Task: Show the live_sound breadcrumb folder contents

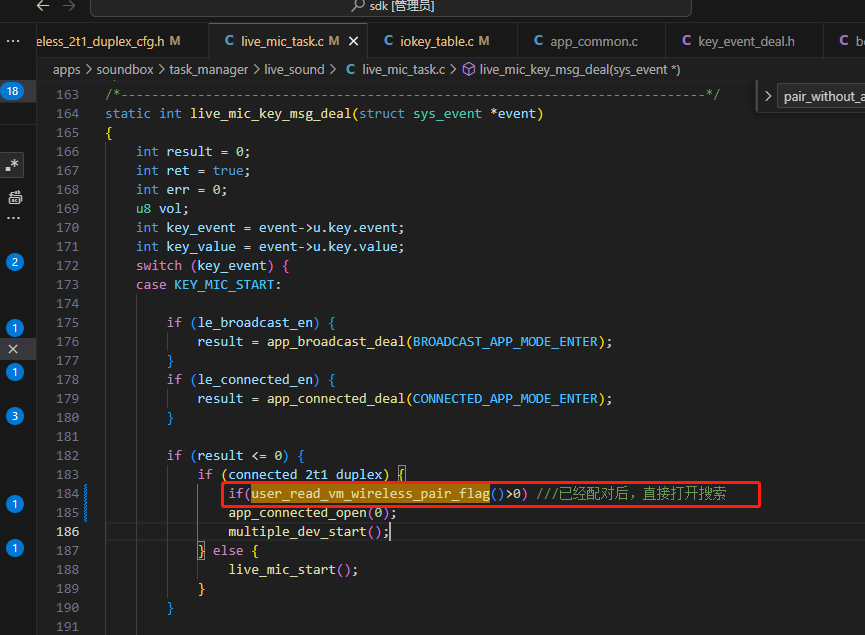Action: pyautogui.click(x=294, y=70)
